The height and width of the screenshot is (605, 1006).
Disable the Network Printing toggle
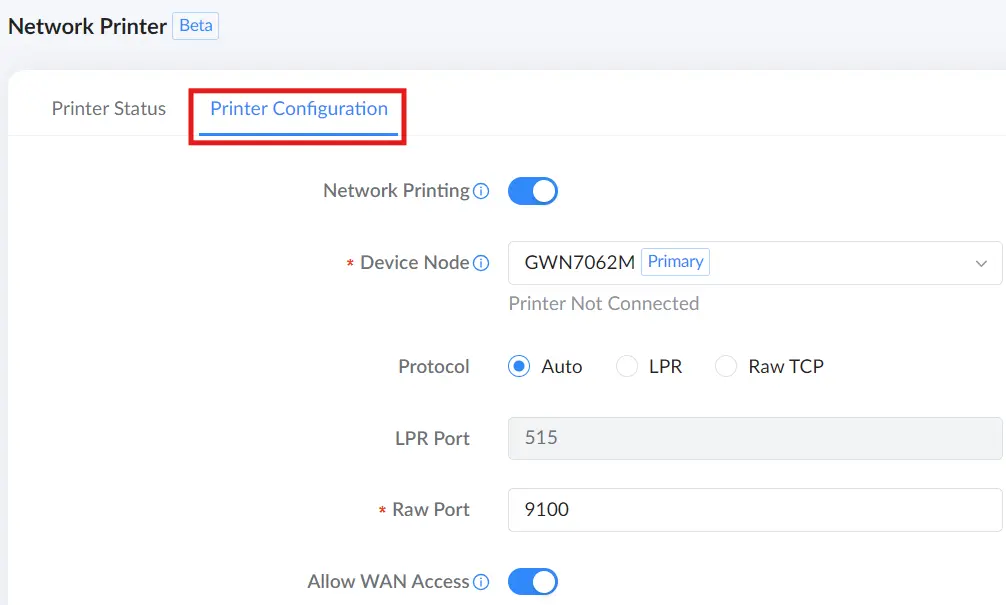[x=533, y=191]
